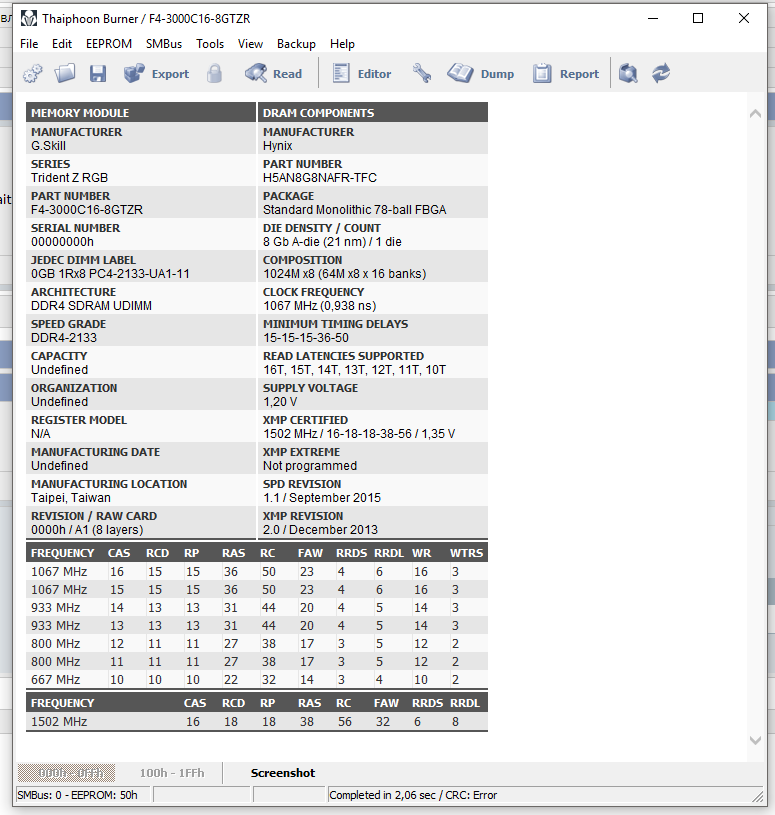Close the Thaiphoon Burner window
Viewport: 775px width, 815px height.
click(744, 19)
